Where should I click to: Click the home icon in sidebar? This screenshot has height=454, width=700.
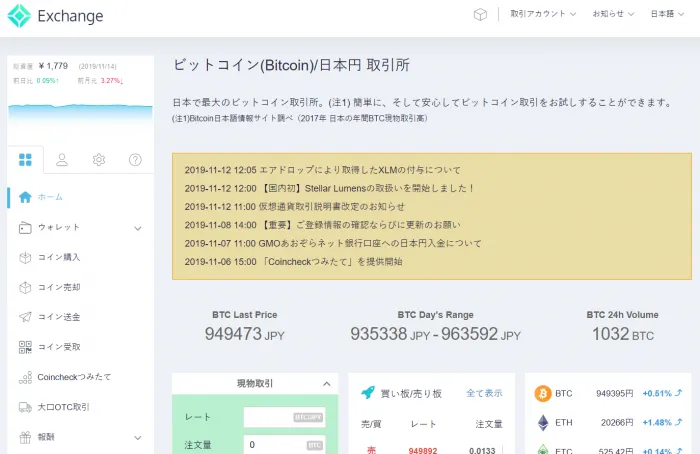click(x=25, y=197)
